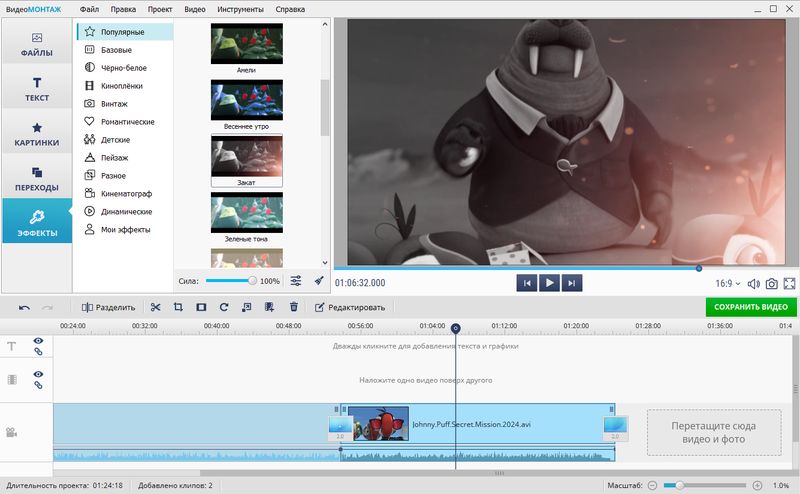
Task: Click the scissors cut icon in toolbar
Action: click(155, 307)
